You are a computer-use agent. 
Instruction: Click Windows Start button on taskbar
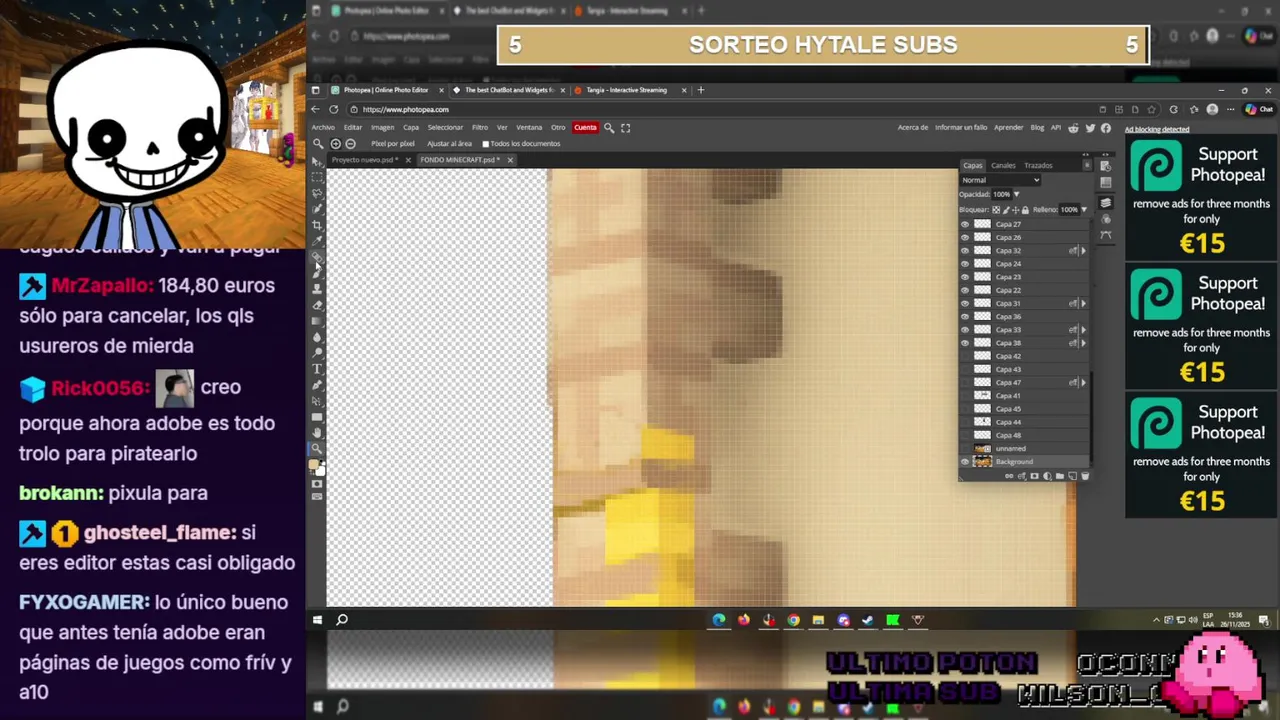click(x=317, y=620)
